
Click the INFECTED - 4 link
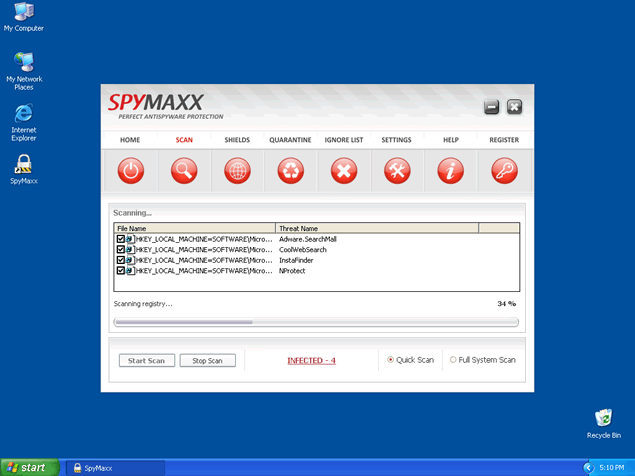point(311,360)
